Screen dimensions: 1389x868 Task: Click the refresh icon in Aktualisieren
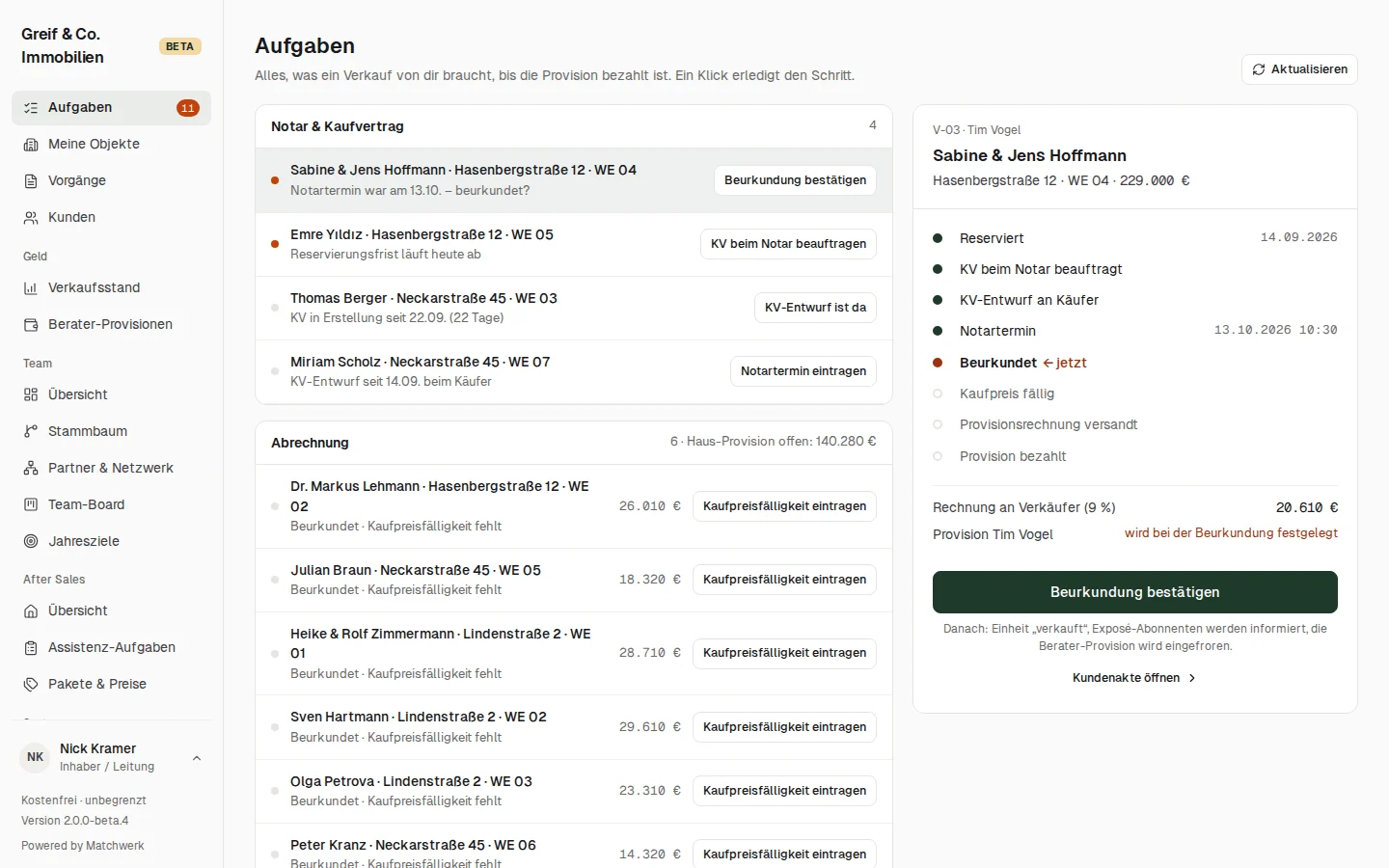pyautogui.click(x=1259, y=69)
